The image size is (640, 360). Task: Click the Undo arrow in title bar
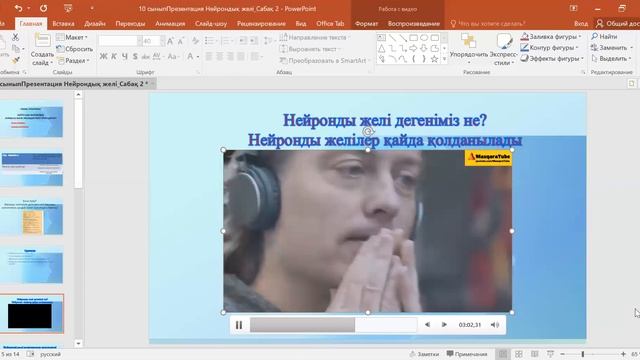(x=18, y=8)
